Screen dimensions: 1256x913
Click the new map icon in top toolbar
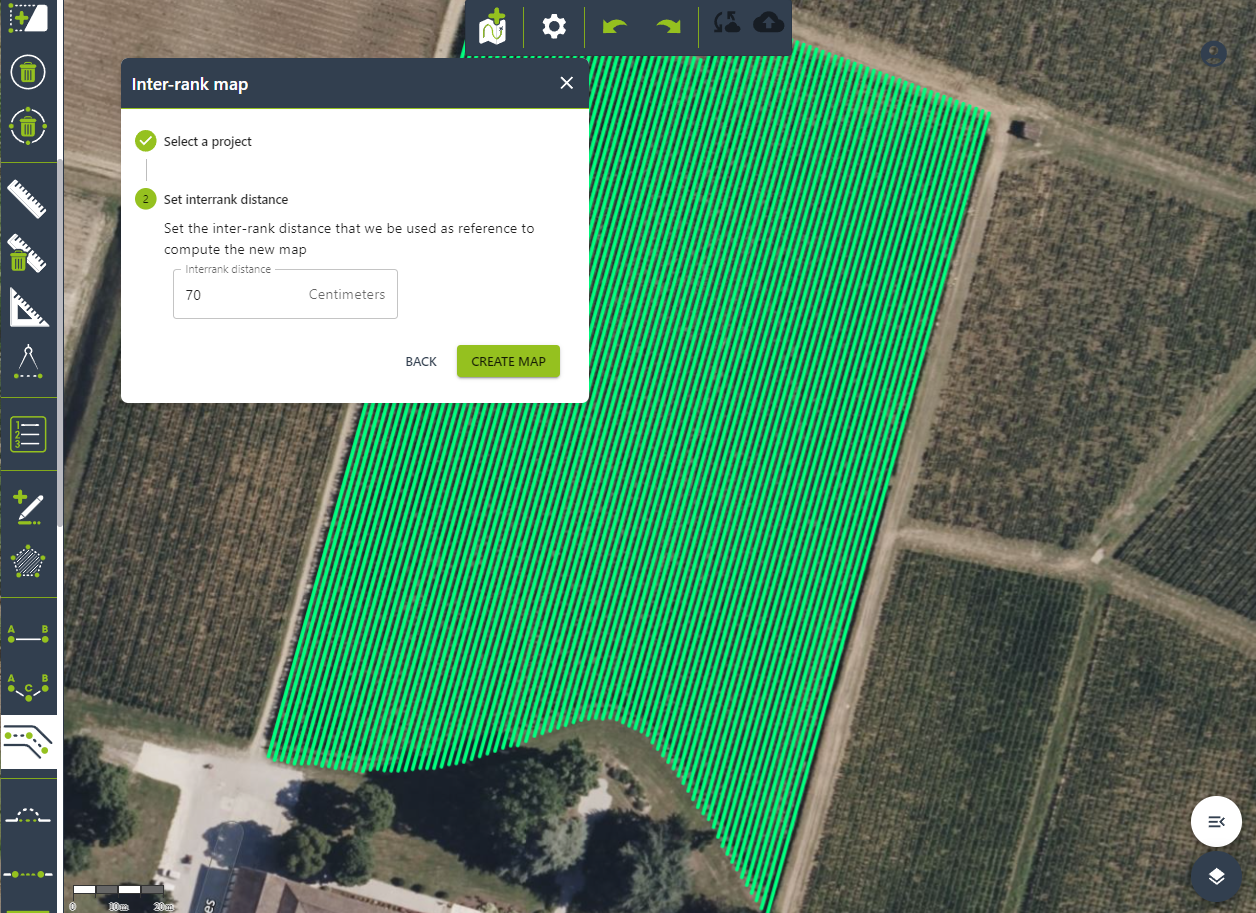tap(493, 26)
